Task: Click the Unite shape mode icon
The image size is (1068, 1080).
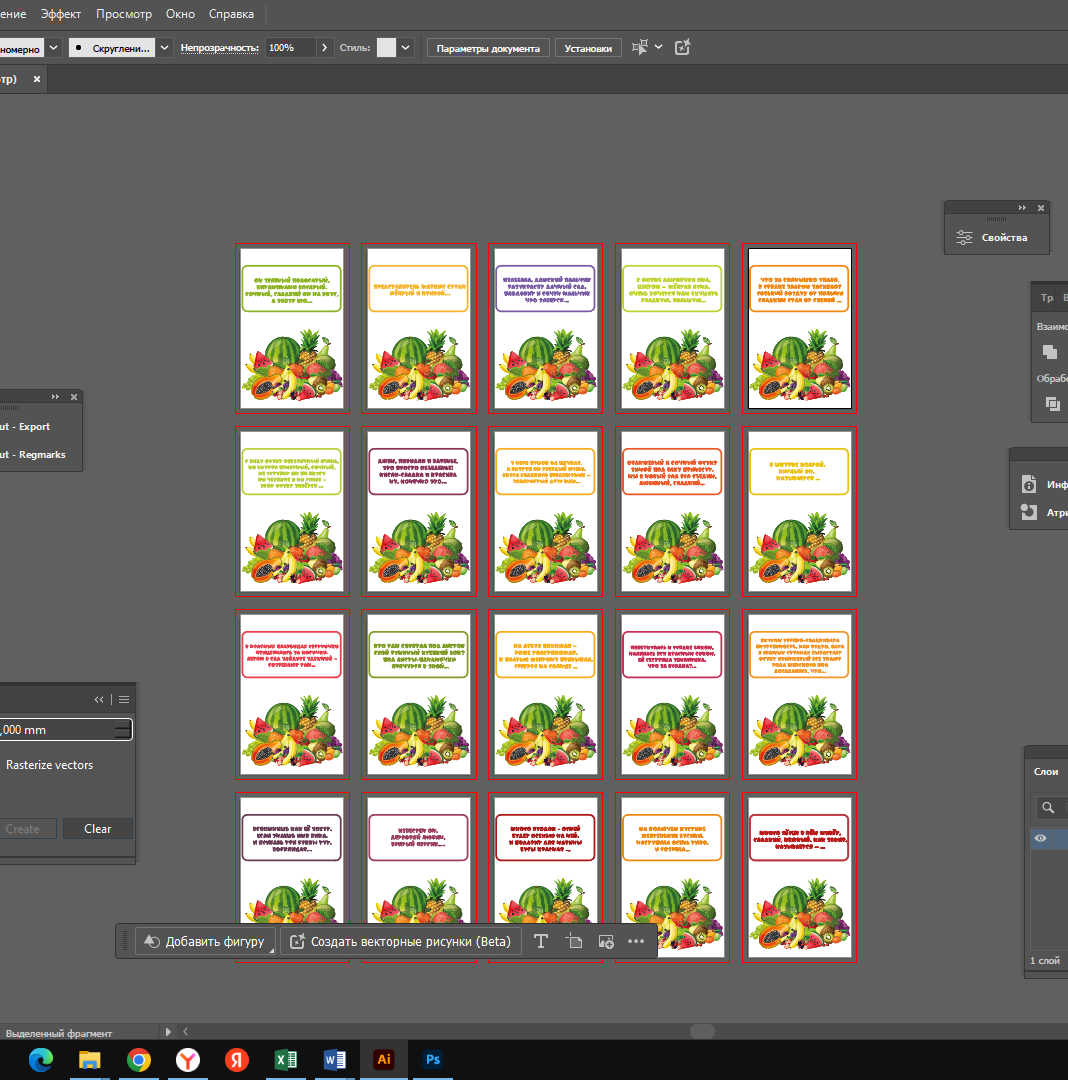Action: tap(1049, 351)
